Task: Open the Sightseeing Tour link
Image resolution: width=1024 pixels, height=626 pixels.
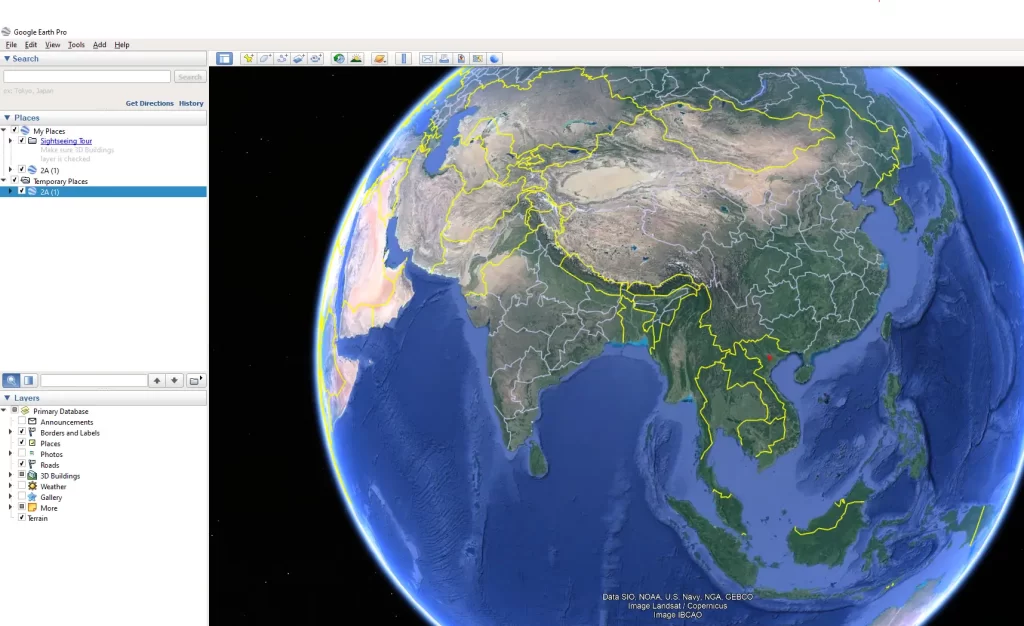Action: click(x=66, y=141)
